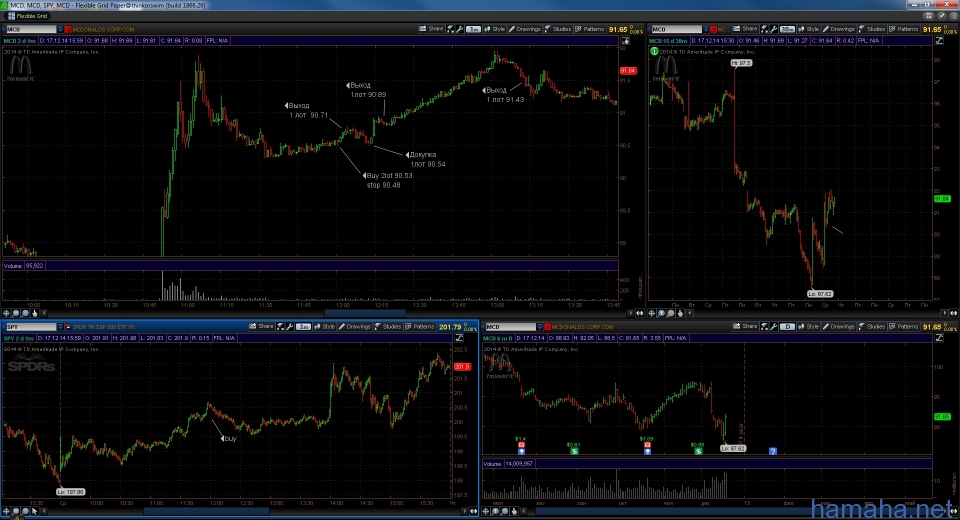
Task: Open Style menu in SPY chart
Action: [x=324, y=326]
